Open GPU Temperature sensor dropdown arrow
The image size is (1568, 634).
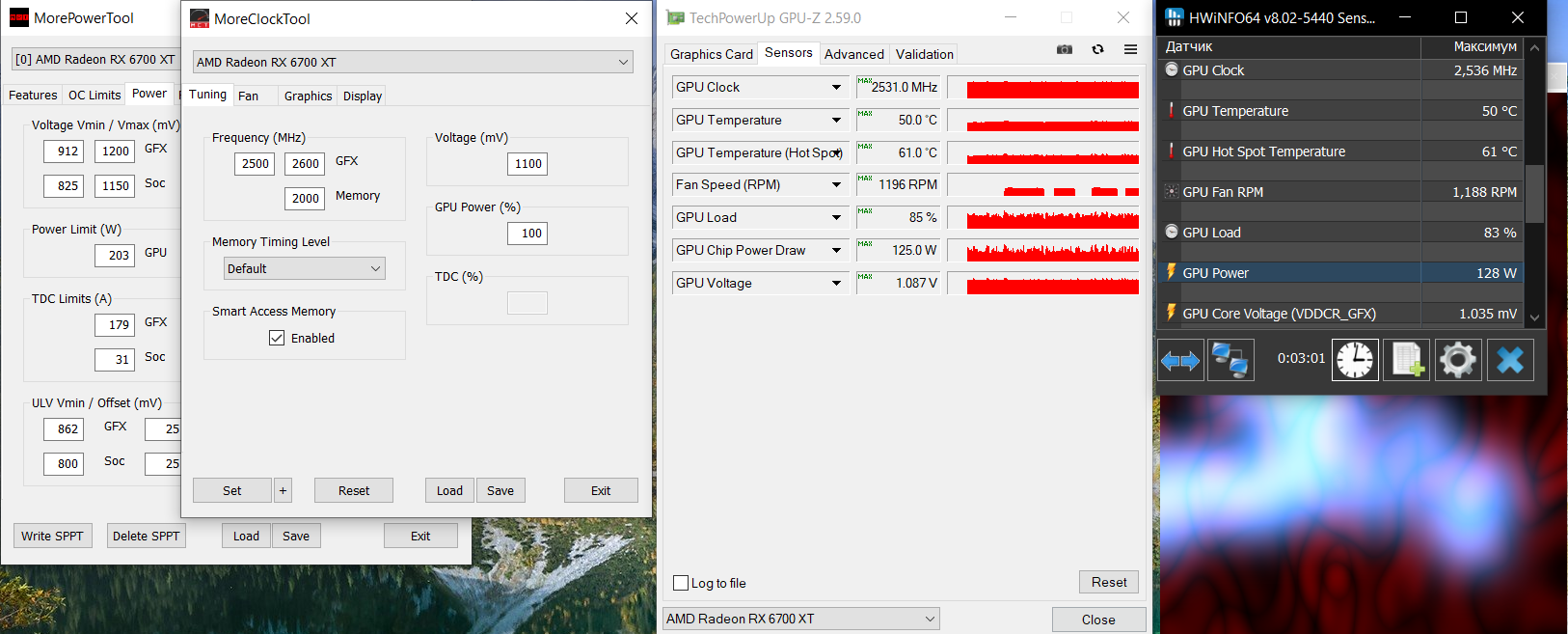tap(836, 120)
